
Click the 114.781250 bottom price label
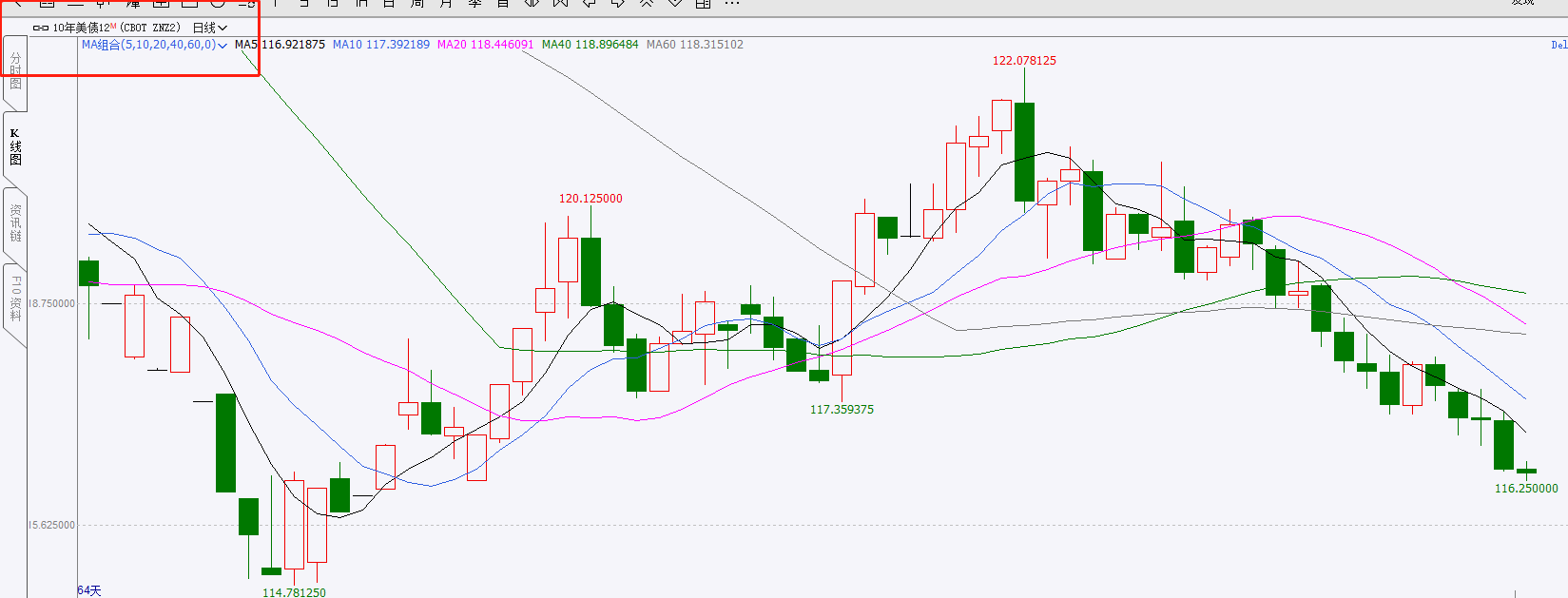(x=294, y=591)
